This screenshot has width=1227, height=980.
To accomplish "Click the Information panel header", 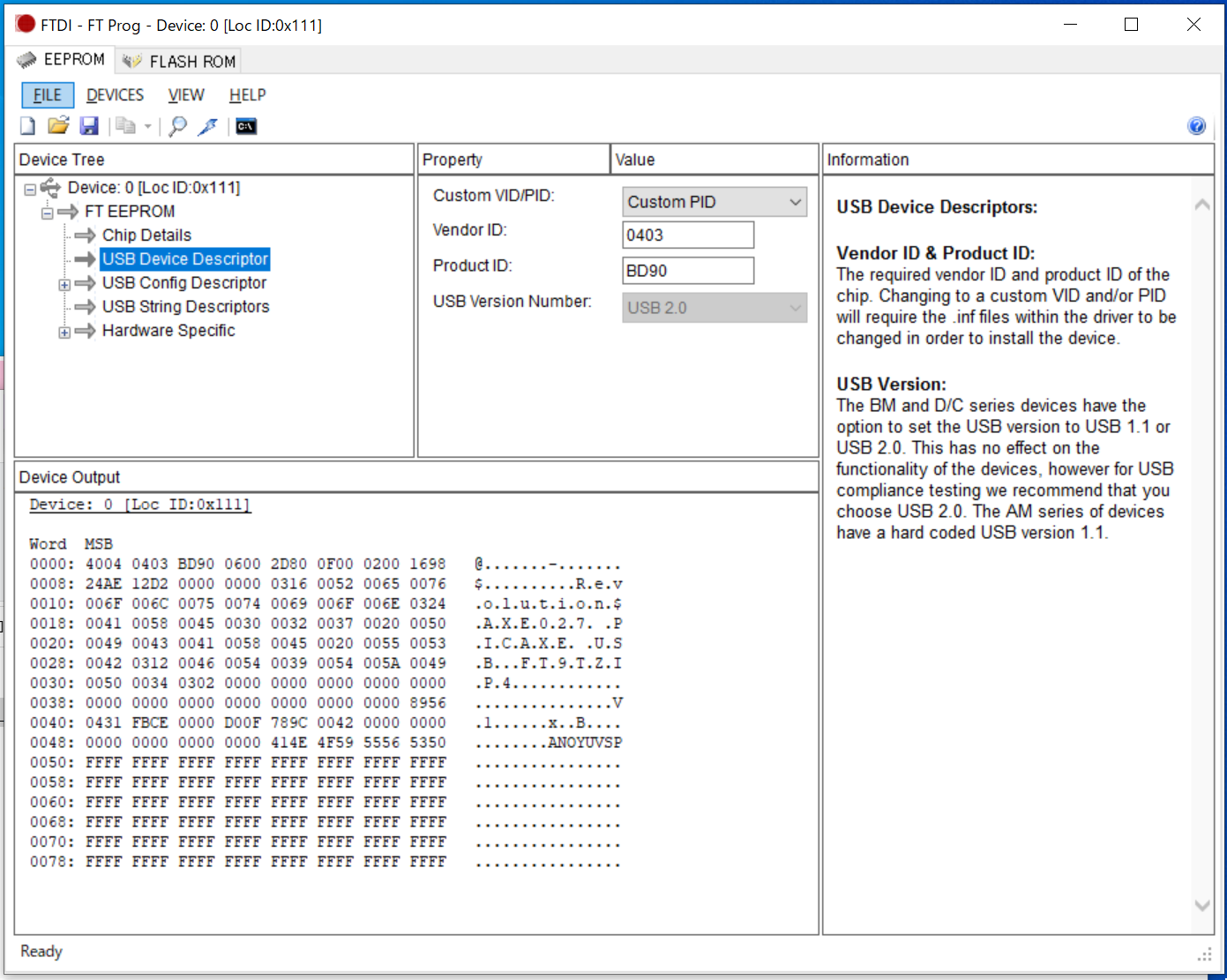I will (x=1018, y=160).
